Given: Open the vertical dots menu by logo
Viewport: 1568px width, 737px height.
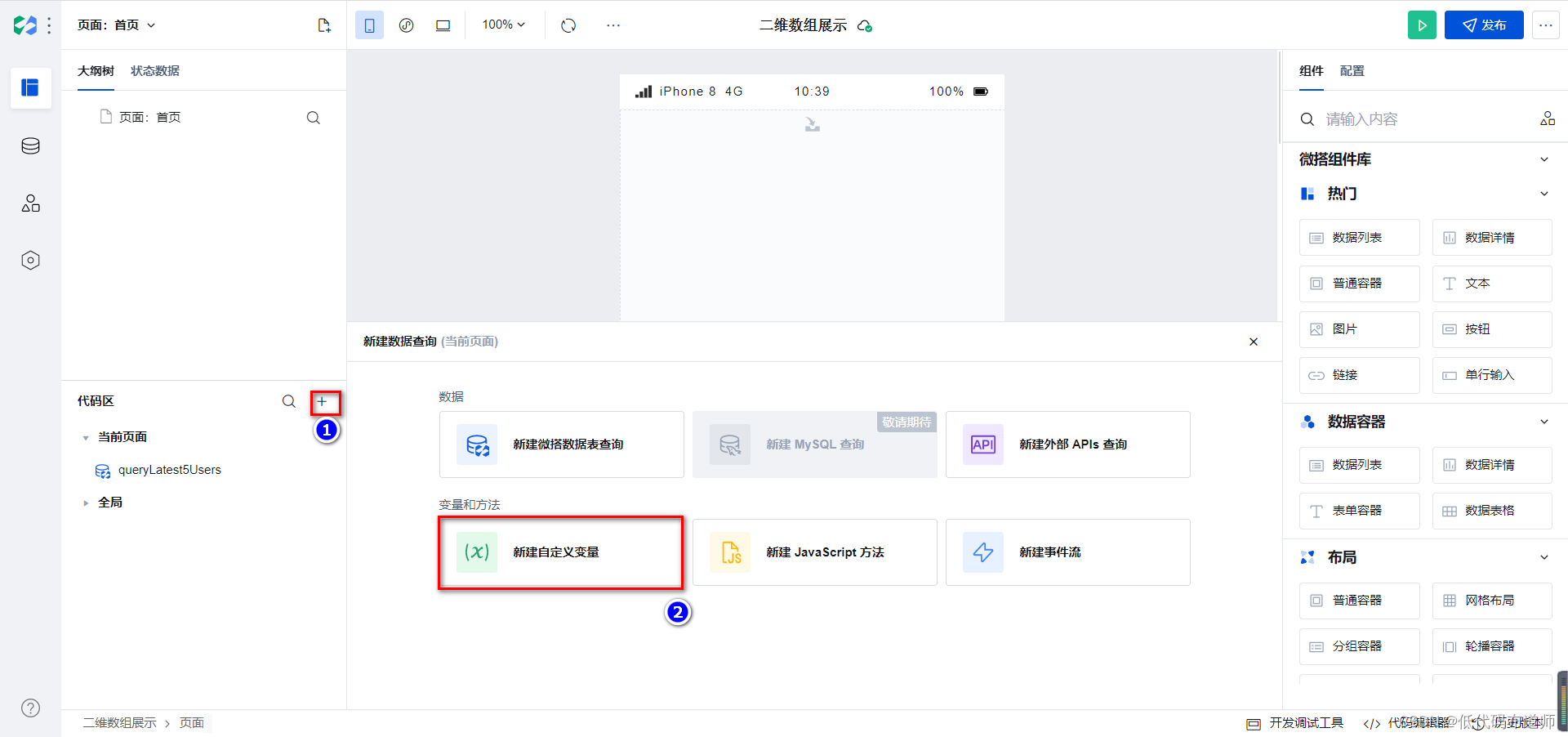Looking at the screenshot, I should pos(50,25).
